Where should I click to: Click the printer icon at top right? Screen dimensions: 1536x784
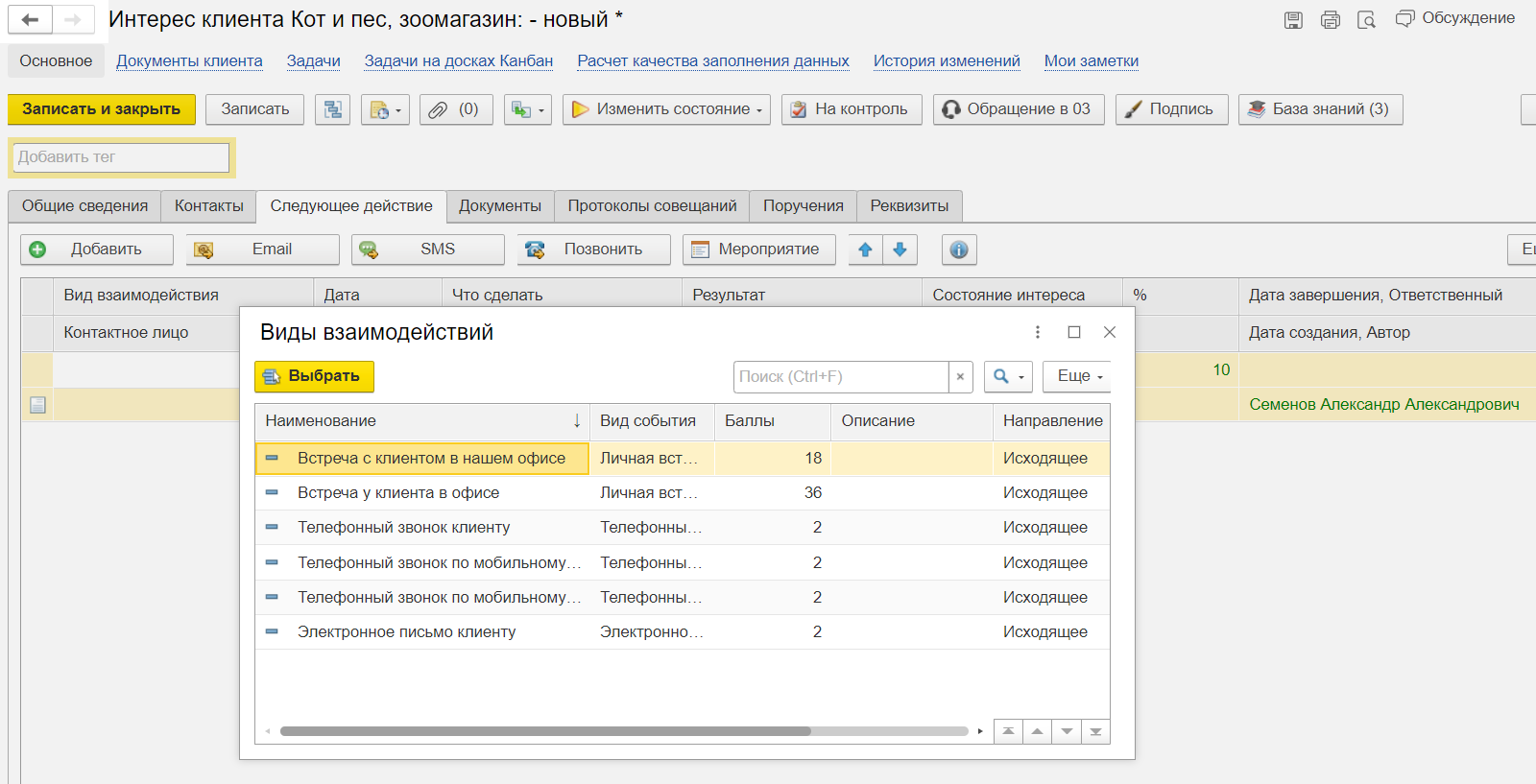(x=1330, y=20)
